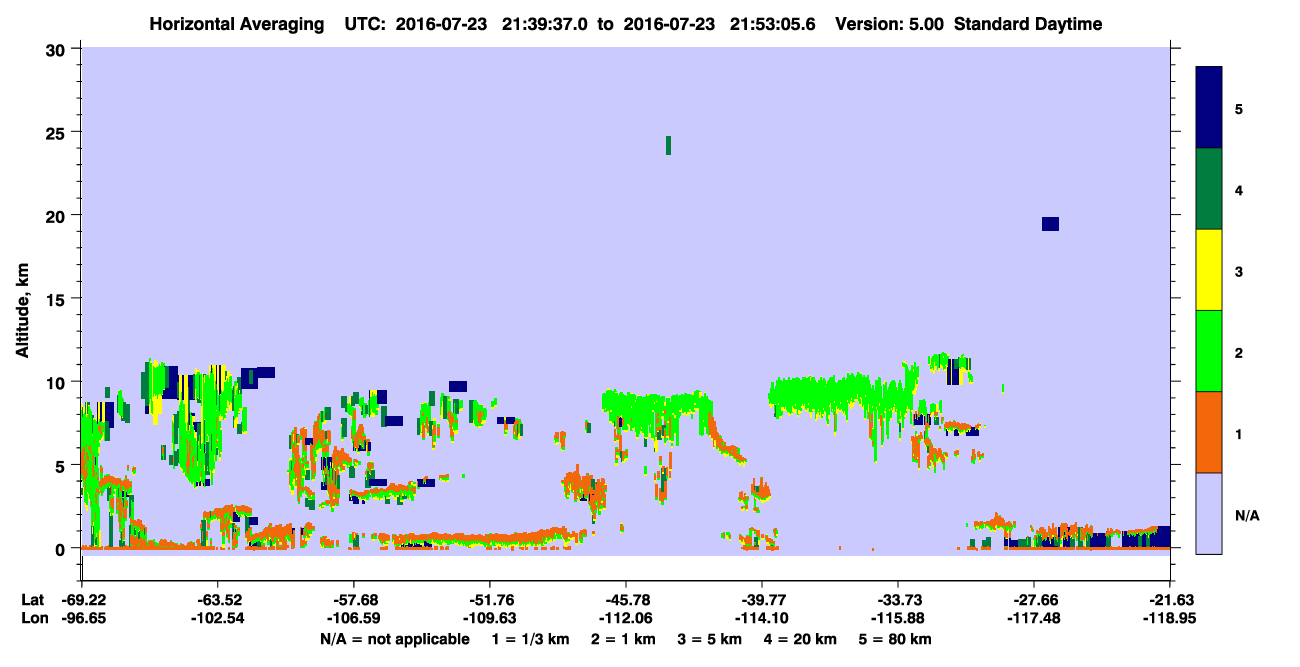Click the '3 = 5 km' legend text

pyautogui.click(x=709, y=639)
